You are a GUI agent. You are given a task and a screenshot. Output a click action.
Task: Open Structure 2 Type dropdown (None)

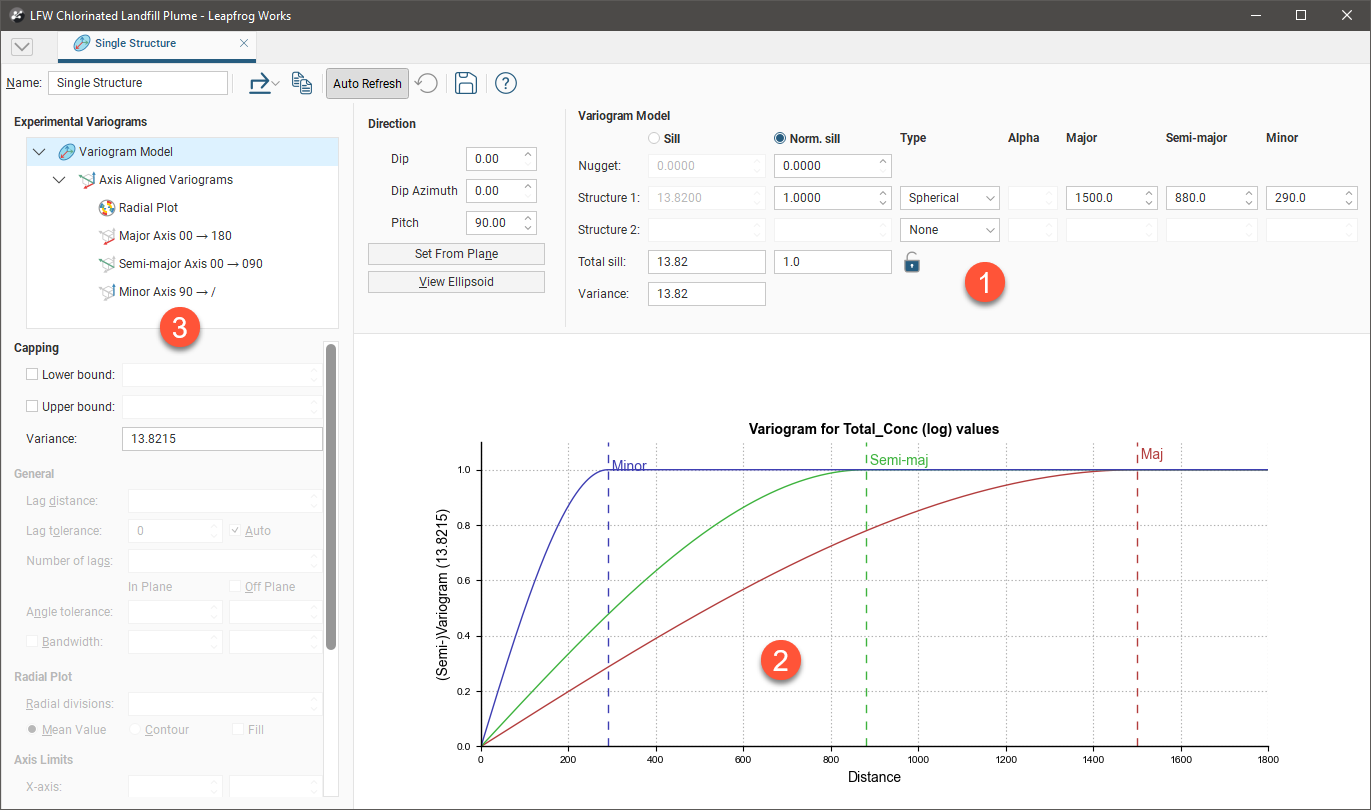tap(949, 230)
